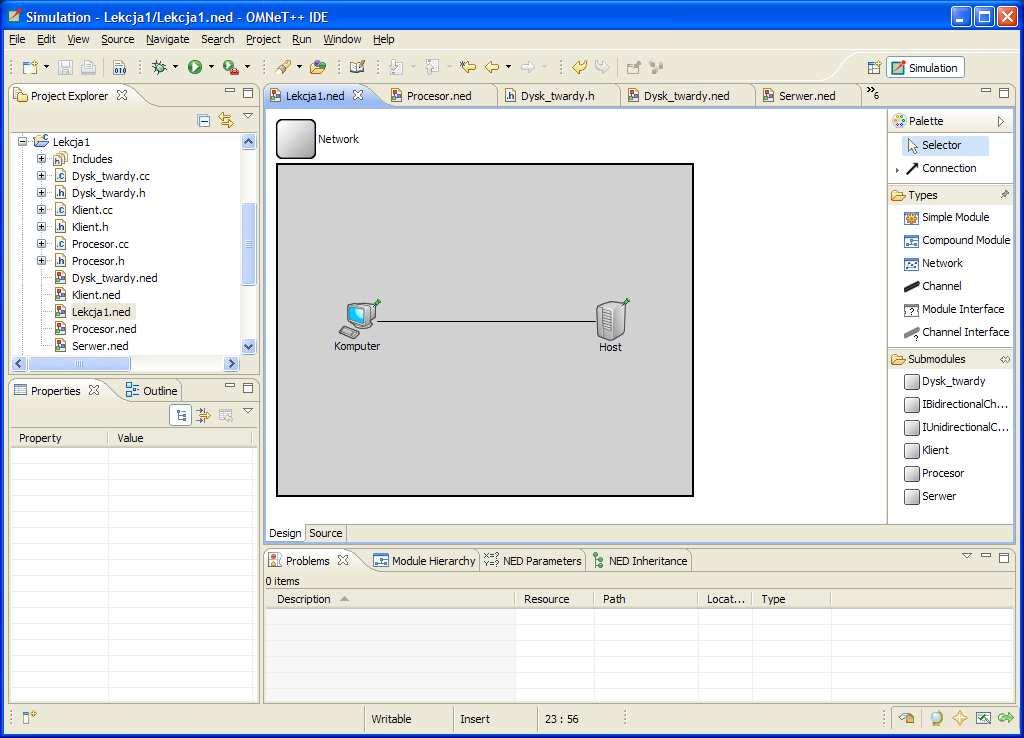This screenshot has width=1024, height=738.
Task: Pin the Types palette drawer open
Action: (x=1004, y=195)
